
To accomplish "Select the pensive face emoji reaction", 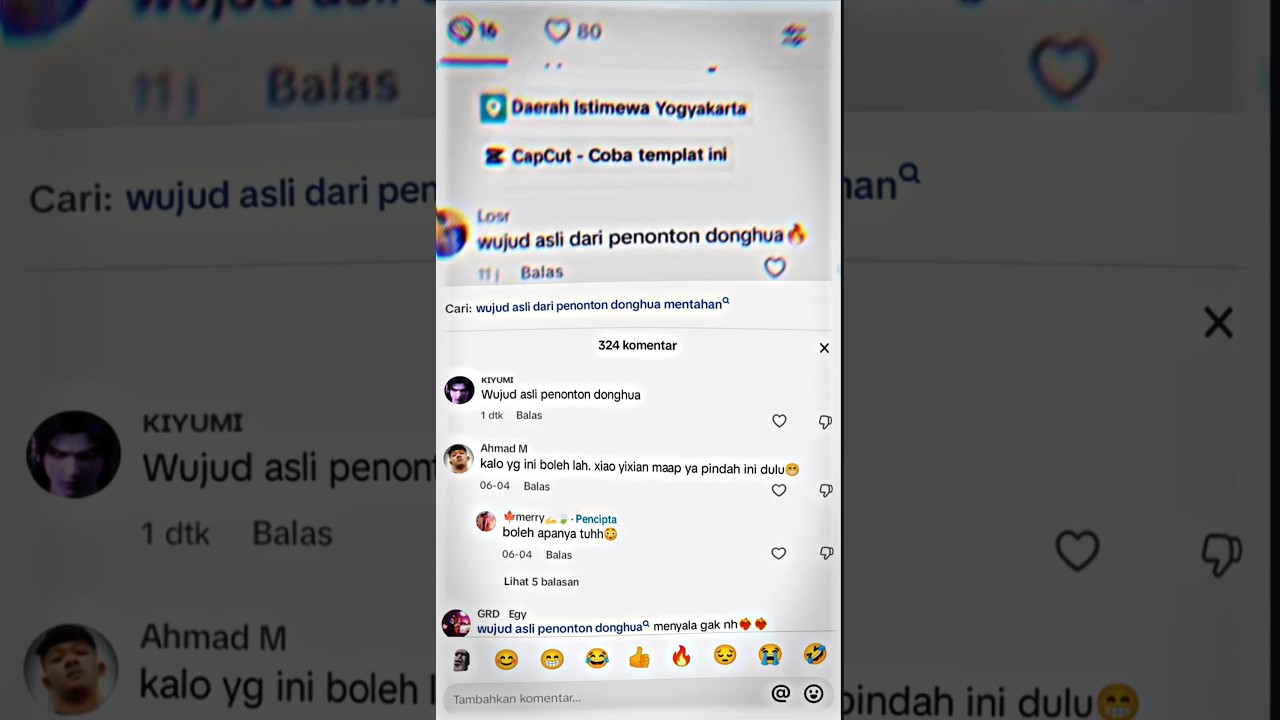I will (x=725, y=655).
